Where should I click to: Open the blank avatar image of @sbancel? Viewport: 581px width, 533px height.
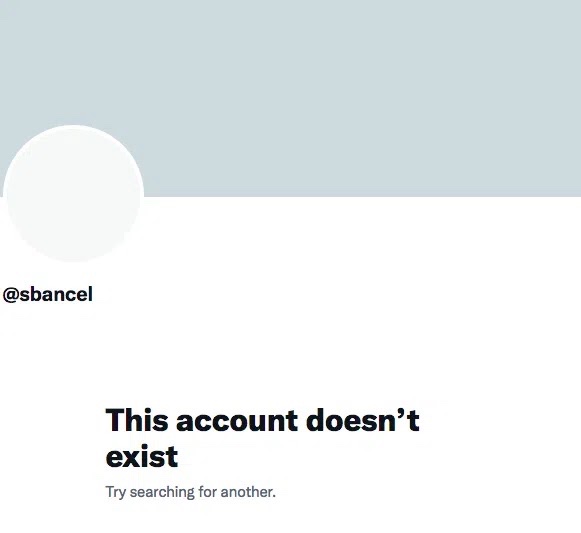[x=73, y=194]
